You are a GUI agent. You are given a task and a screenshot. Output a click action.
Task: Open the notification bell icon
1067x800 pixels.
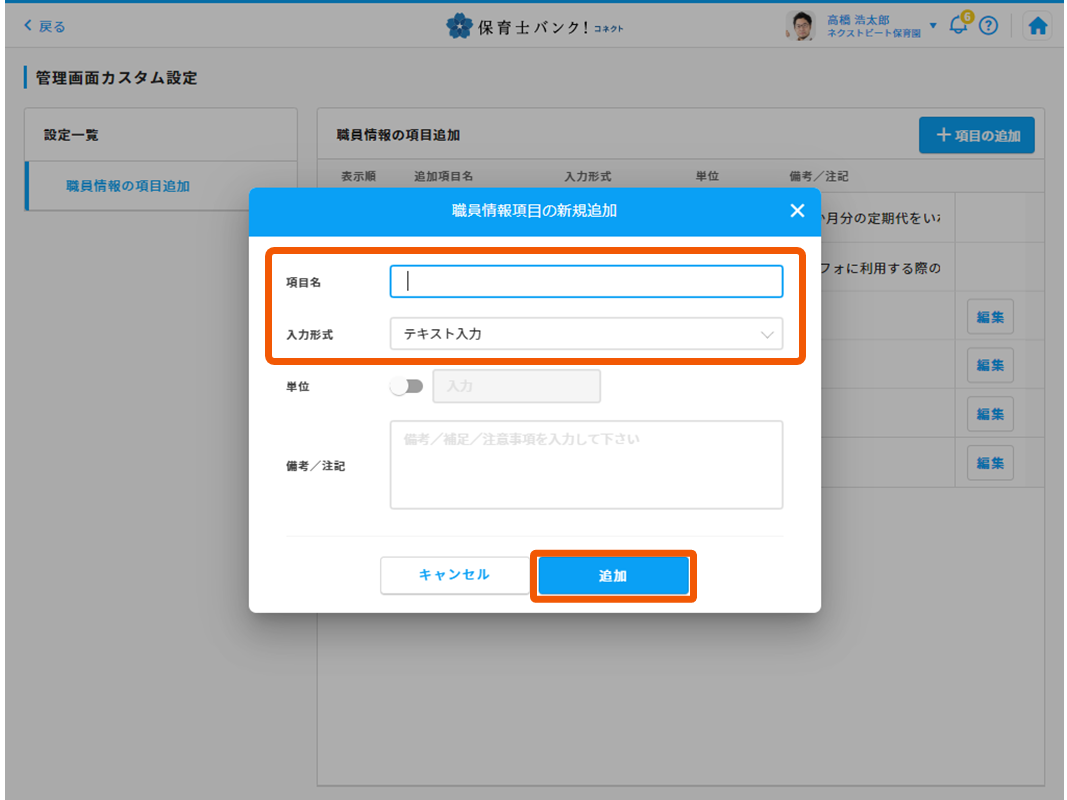959,26
